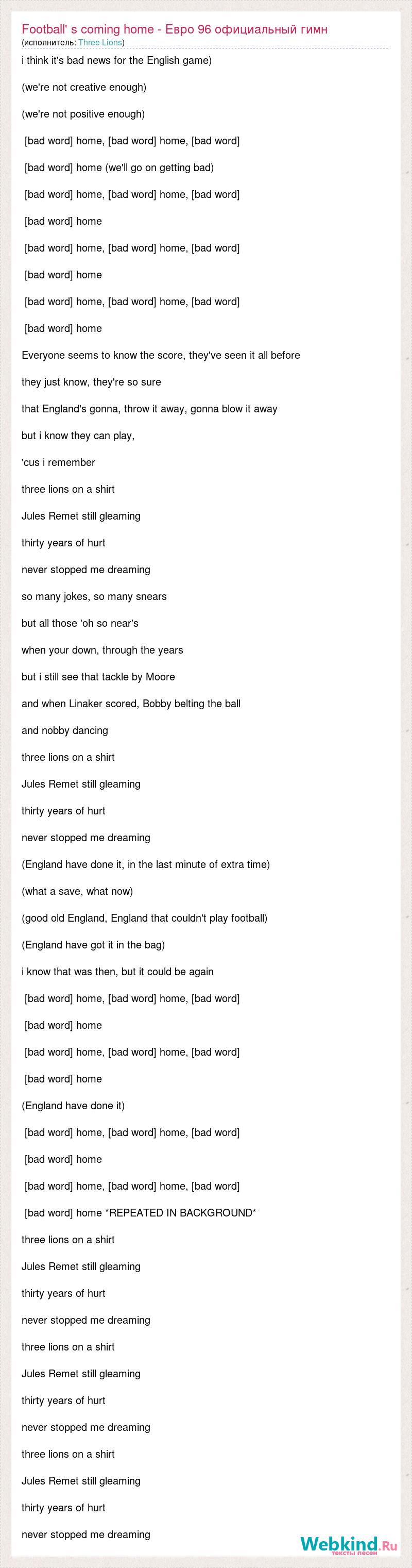Viewport: 412px width, 1568px height.
Task: Click the line 'they just know, they're so sure'
Action: pos(91,381)
